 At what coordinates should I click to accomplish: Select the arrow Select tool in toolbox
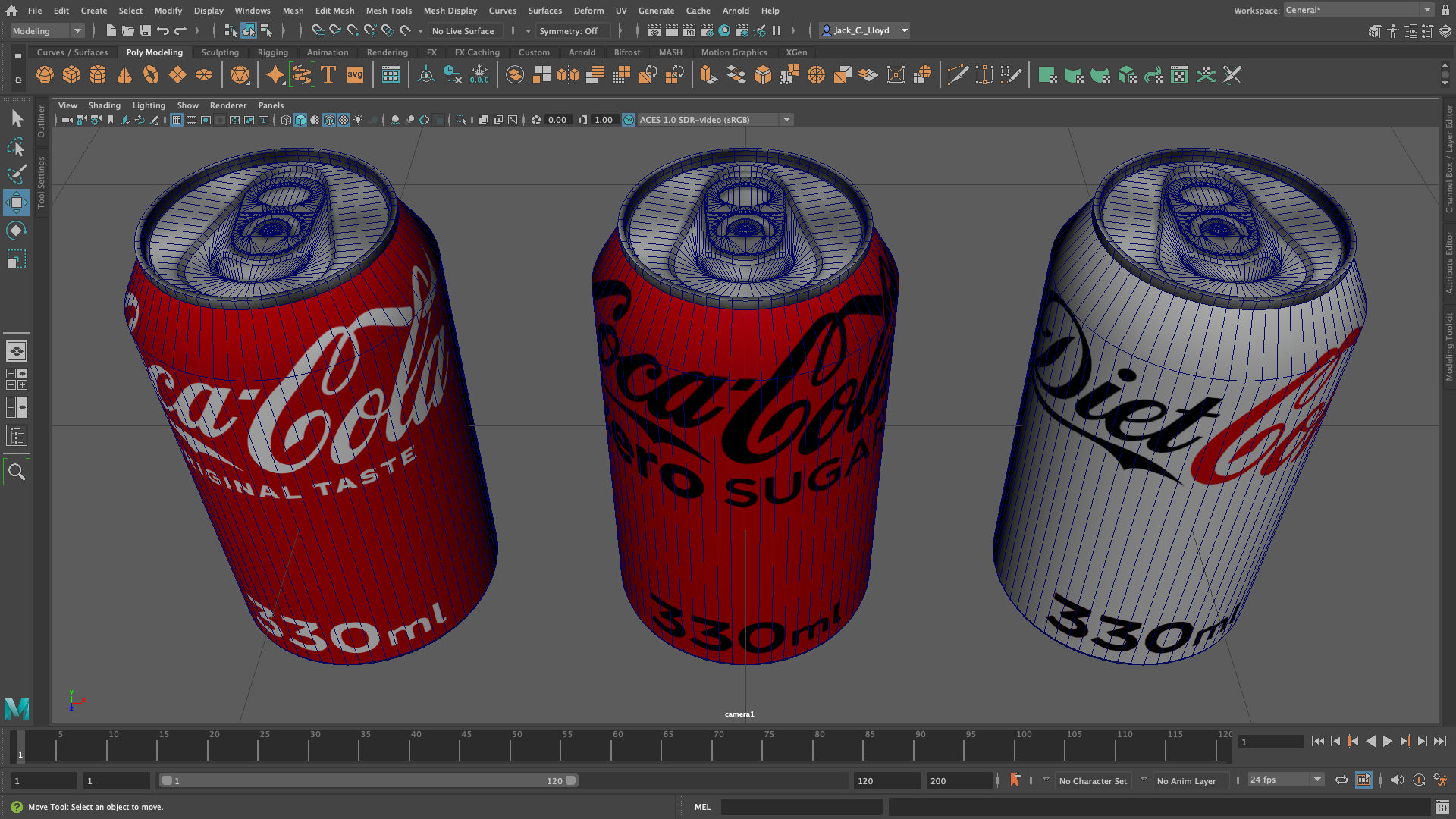tap(17, 118)
